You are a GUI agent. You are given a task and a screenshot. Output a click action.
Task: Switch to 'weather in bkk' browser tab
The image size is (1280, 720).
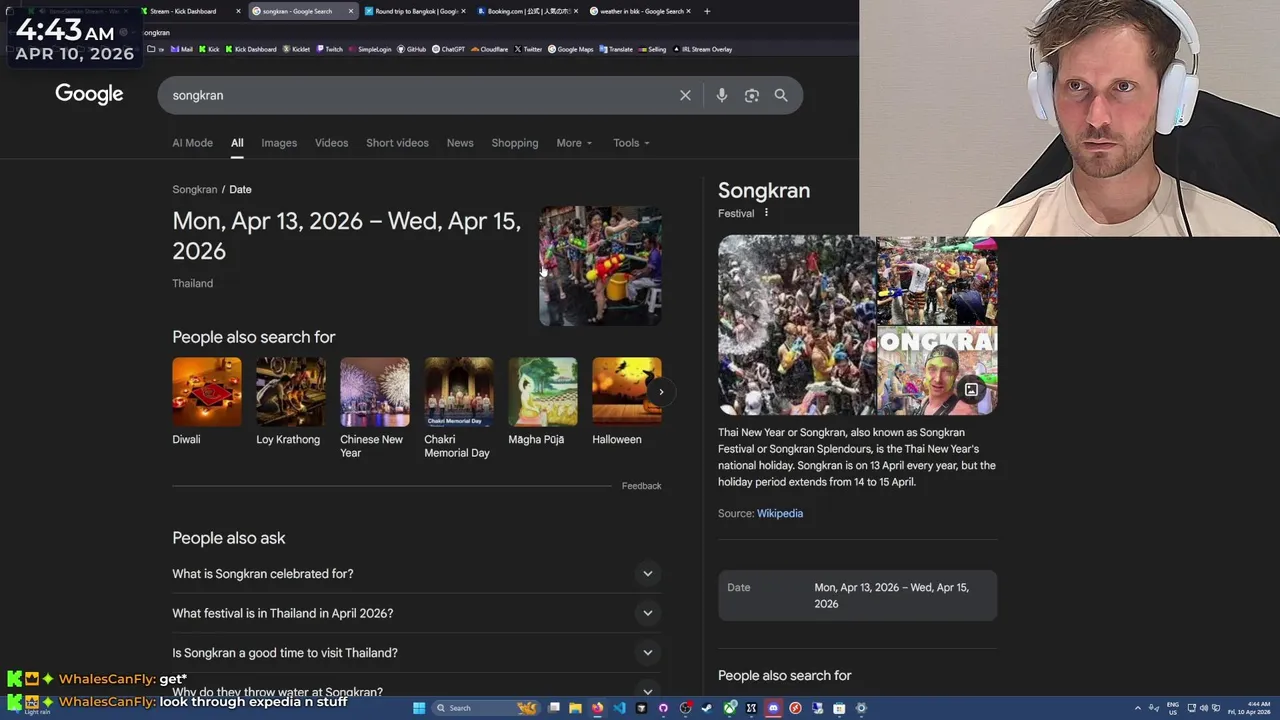638,11
